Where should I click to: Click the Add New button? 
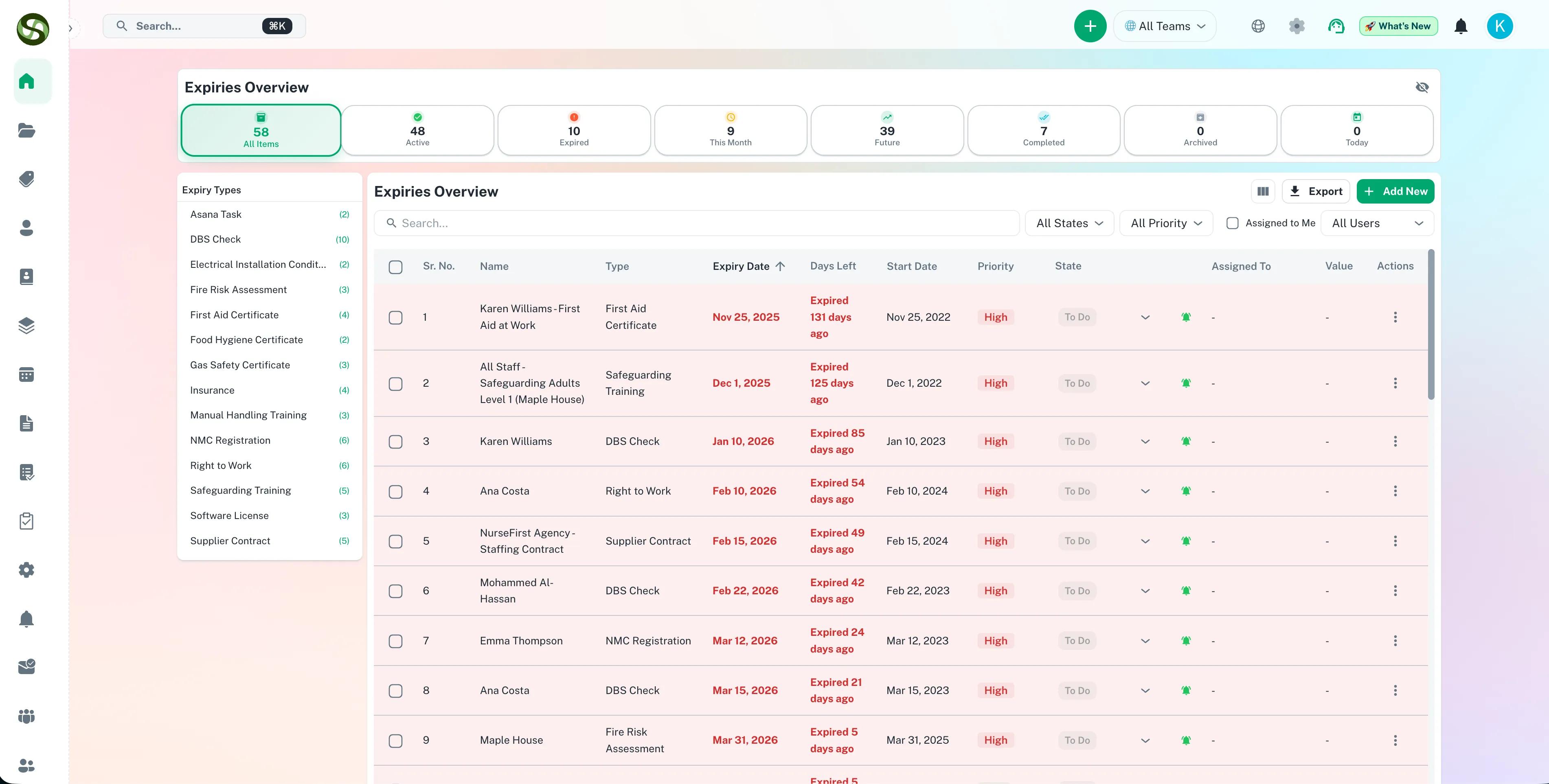1395,191
